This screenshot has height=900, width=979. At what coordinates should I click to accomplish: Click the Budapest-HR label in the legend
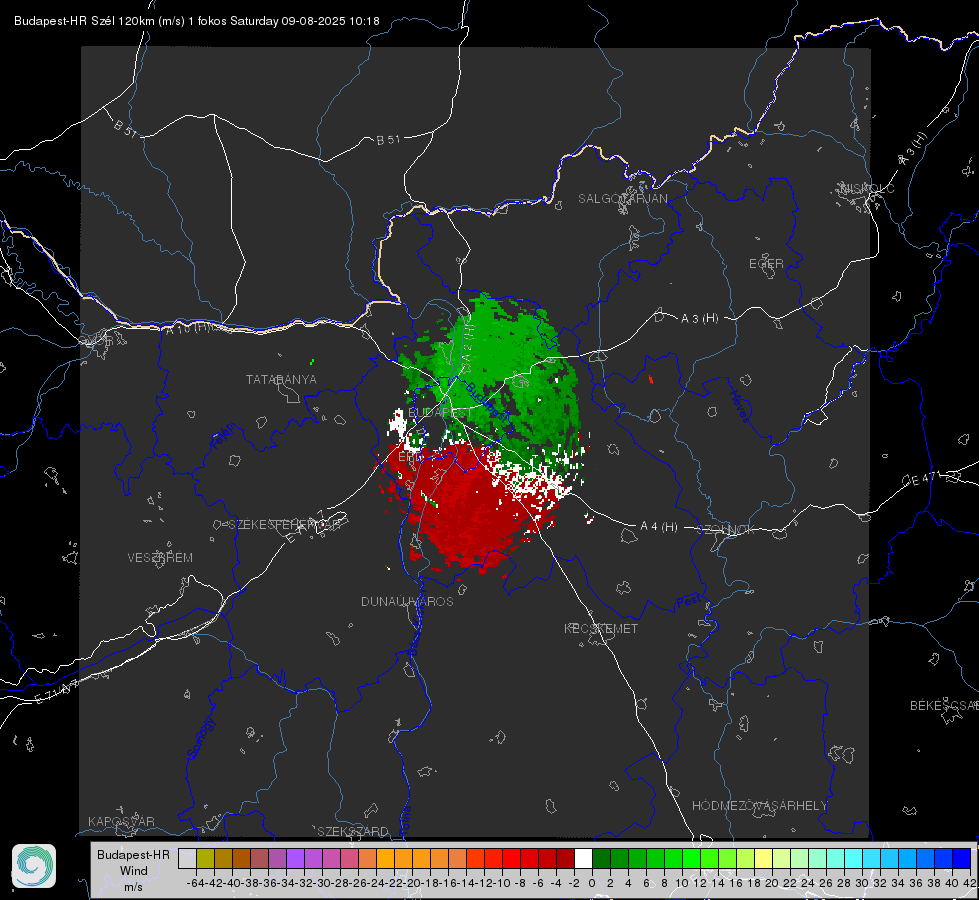(133, 854)
